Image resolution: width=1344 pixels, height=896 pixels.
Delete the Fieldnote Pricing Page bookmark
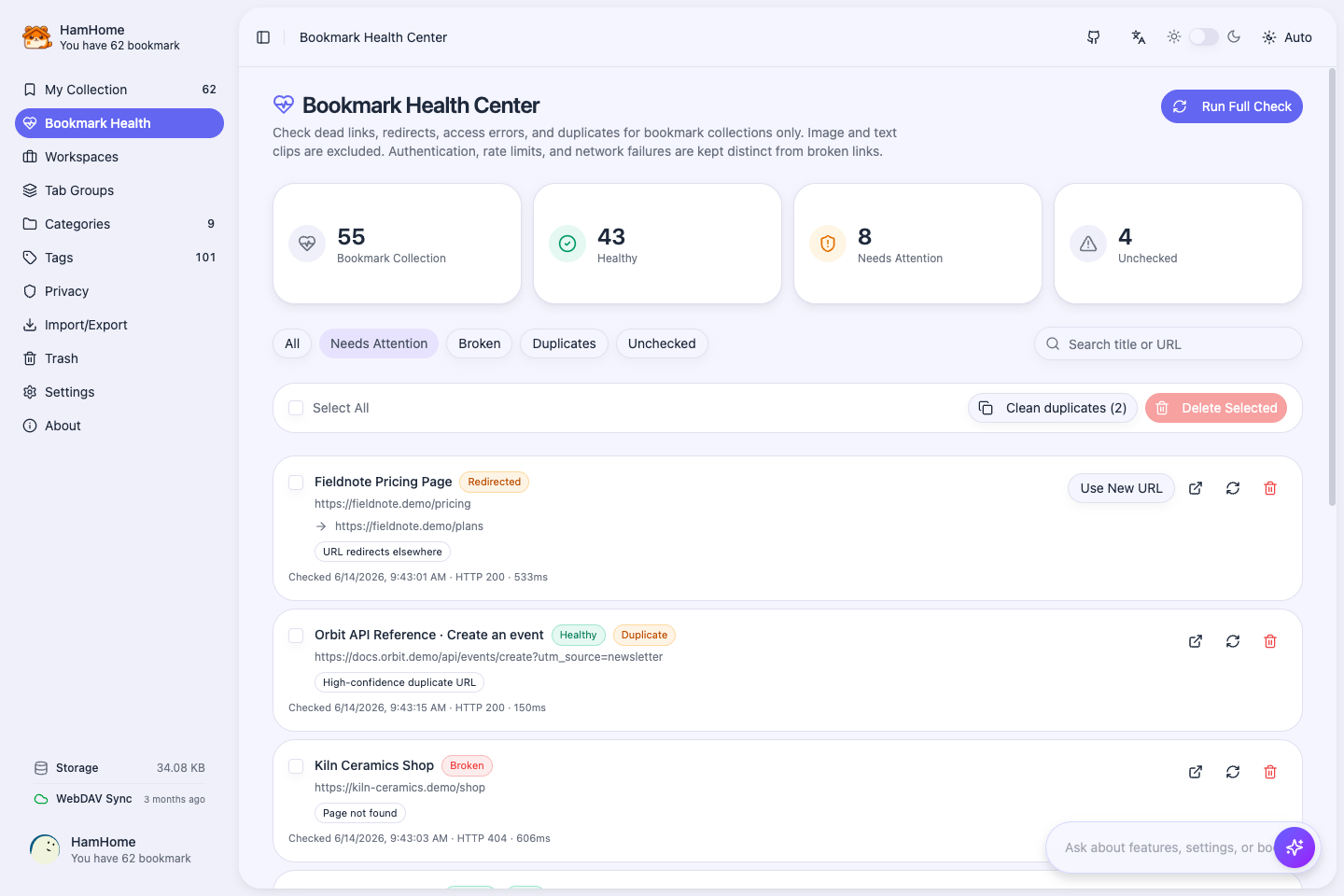coord(1270,488)
